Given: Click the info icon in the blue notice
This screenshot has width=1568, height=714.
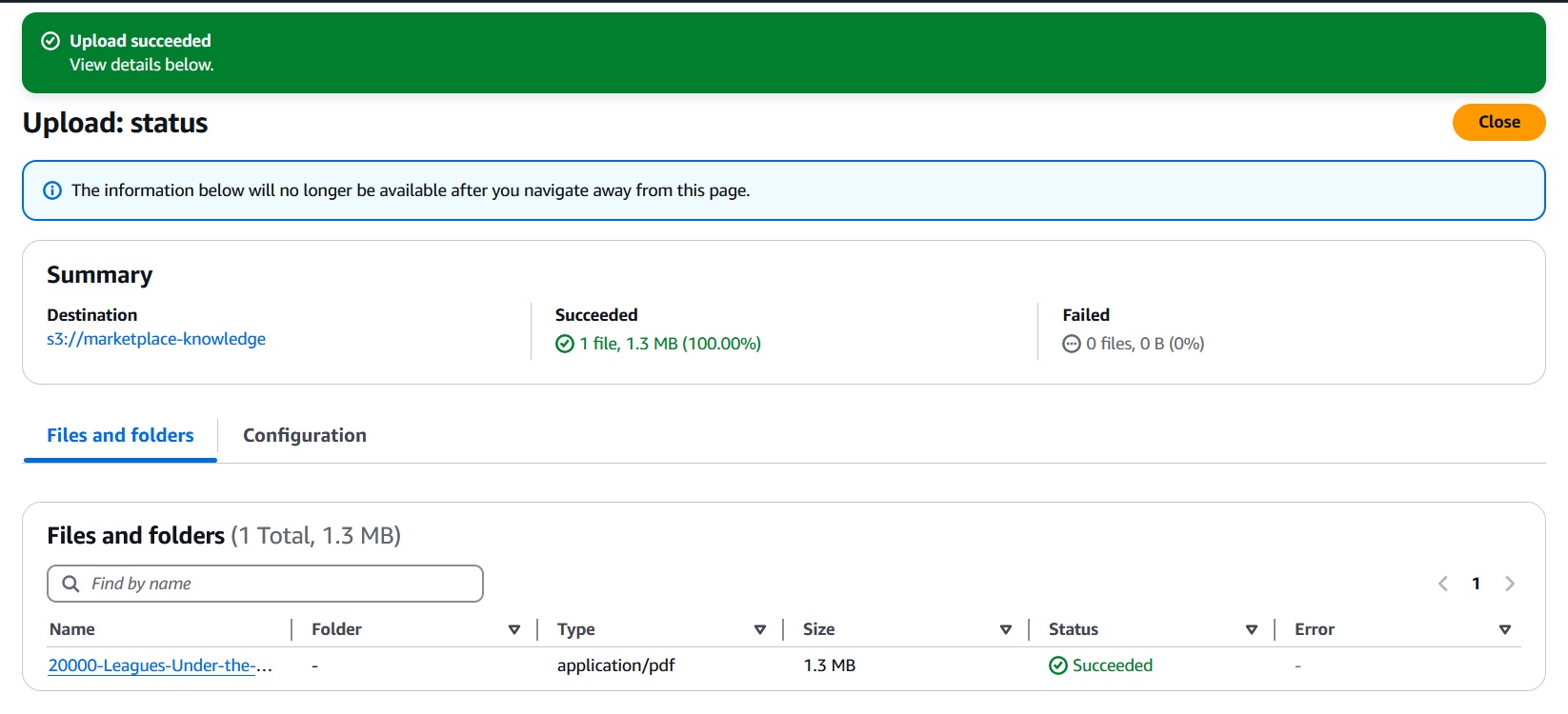Looking at the screenshot, I should tap(52, 190).
